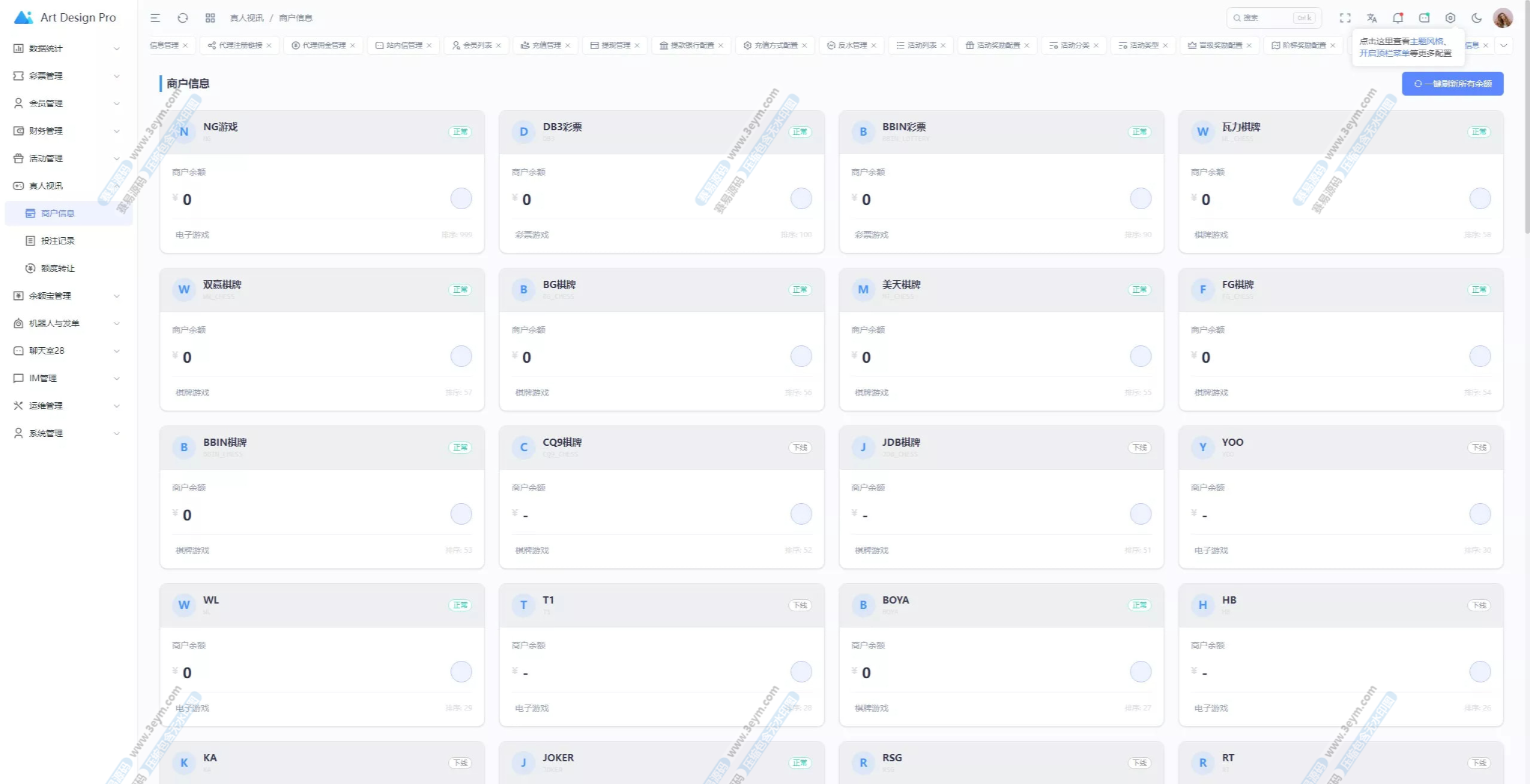This screenshot has width=1530, height=784.
Task: Open the language translation icon
Action: [1372, 18]
